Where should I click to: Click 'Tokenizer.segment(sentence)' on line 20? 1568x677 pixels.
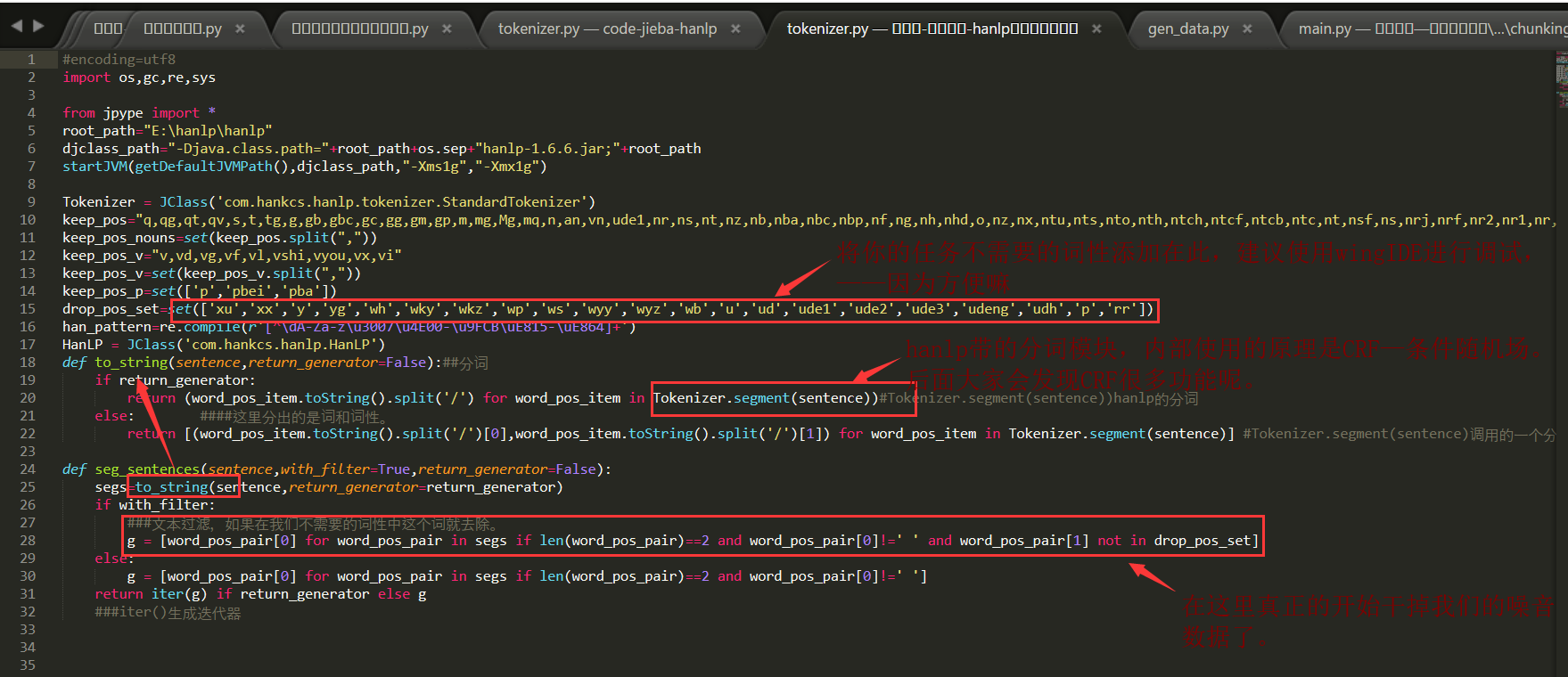tap(762, 397)
